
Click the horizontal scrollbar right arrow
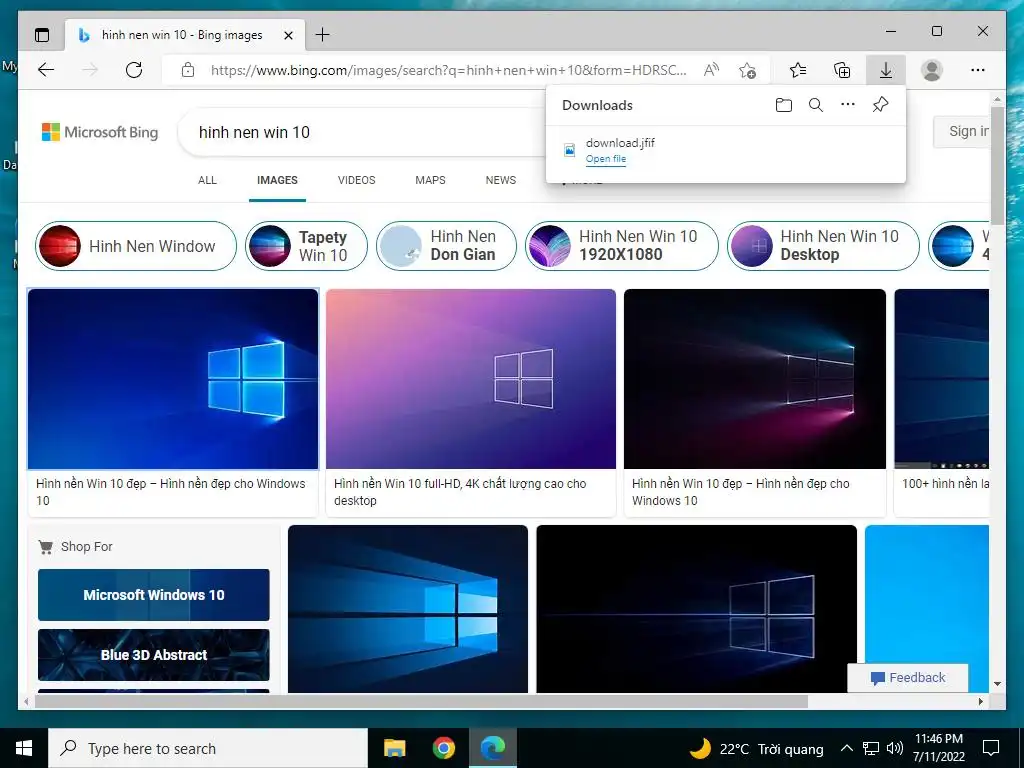(981, 701)
